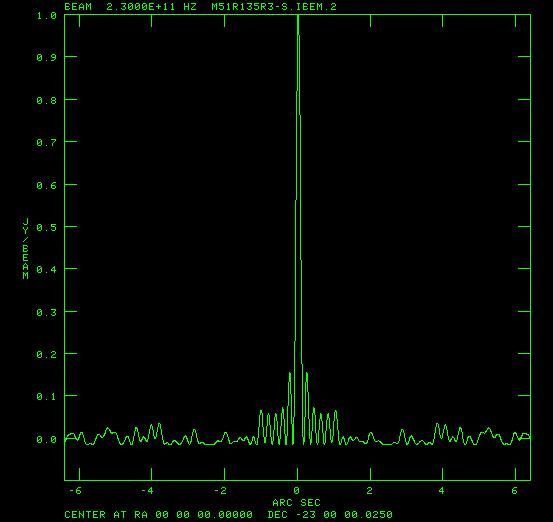Image resolution: width=553 pixels, height=522 pixels.
Task: Click the -4 x-axis tick label
Action: 147,490
